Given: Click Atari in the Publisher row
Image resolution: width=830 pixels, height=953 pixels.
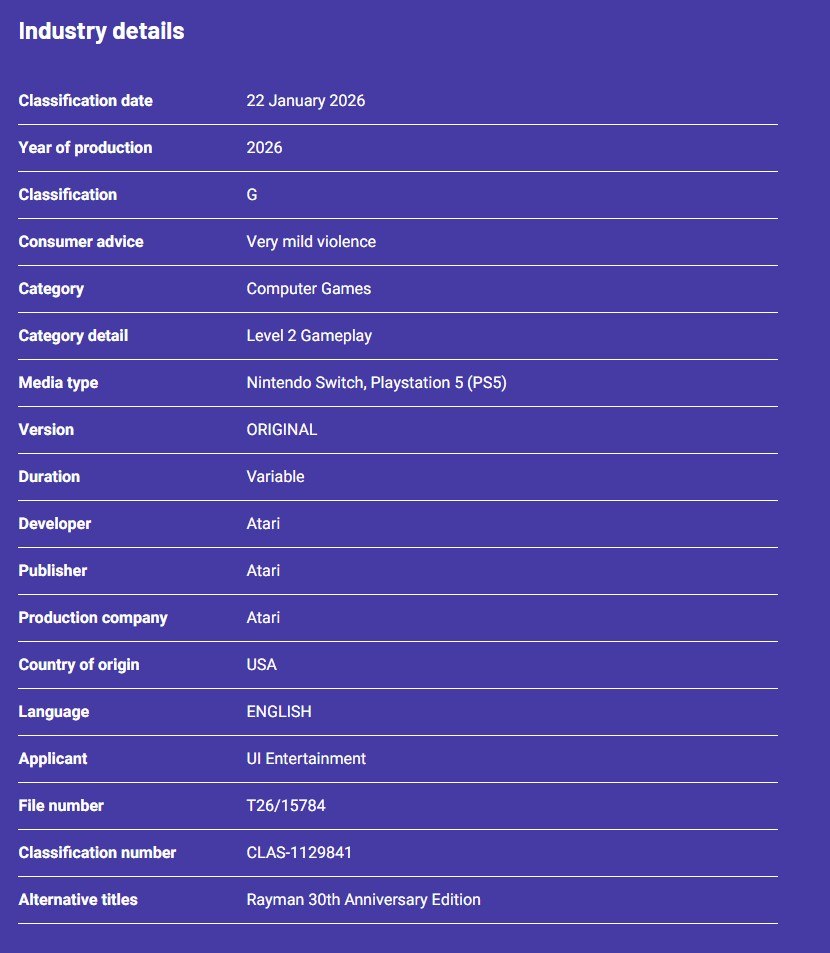Looking at the screenshot, I should (x=263, y=571).
